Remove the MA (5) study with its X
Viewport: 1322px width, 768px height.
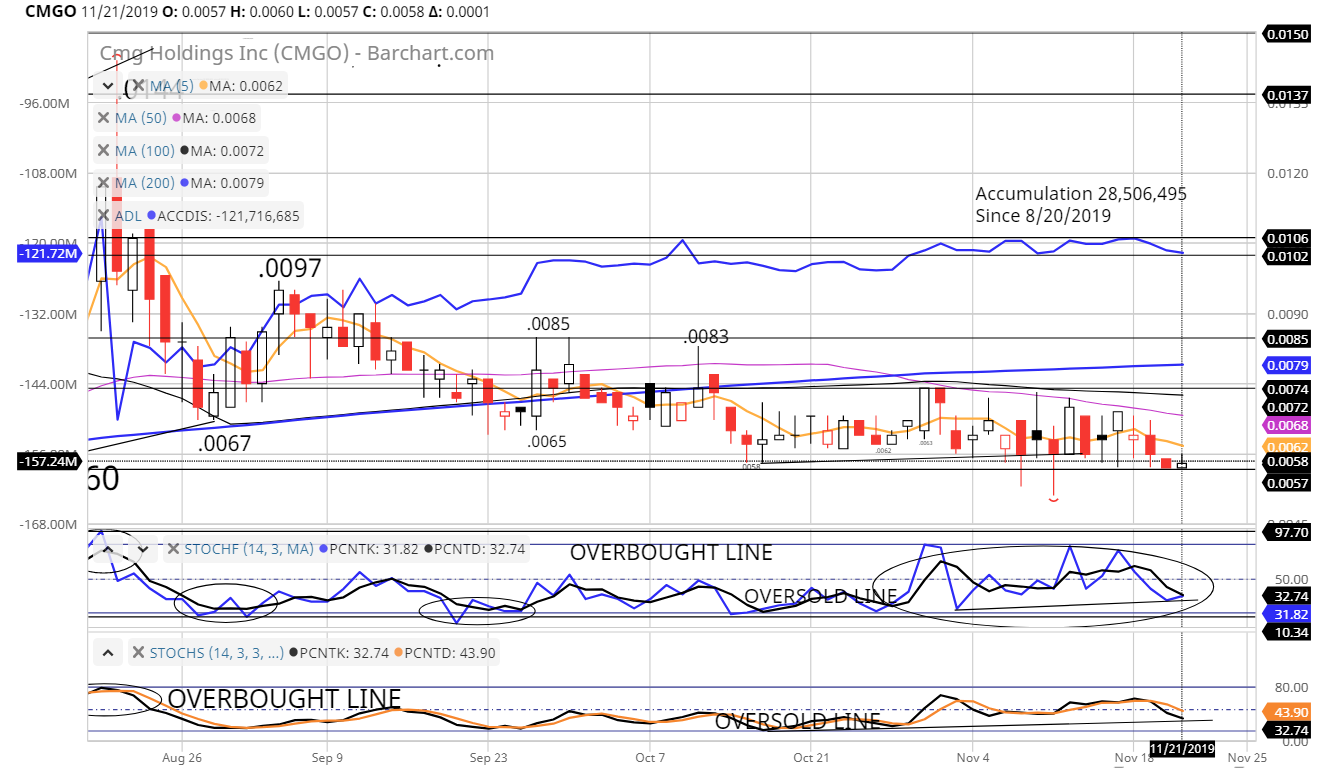(138, 86)
